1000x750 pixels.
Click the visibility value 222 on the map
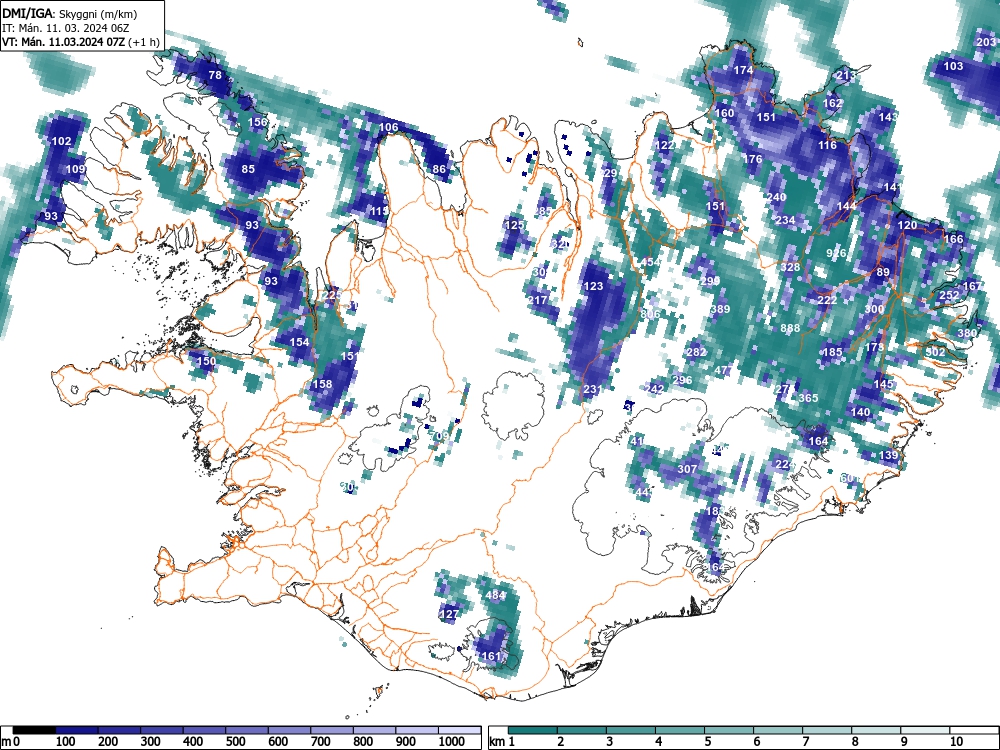tap(827, 300)
